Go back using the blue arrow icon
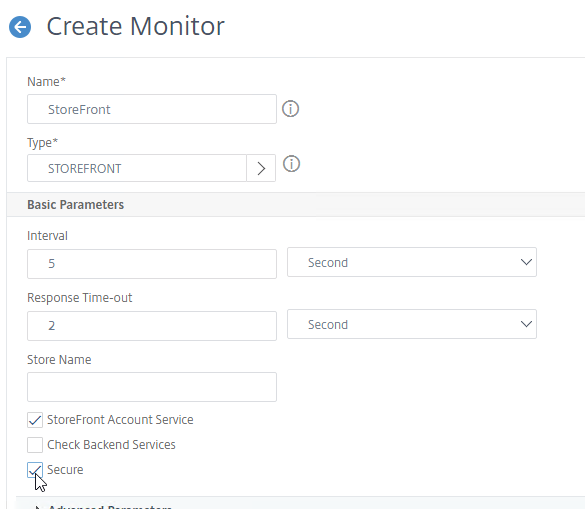585x509 pixels. [x=20, y=27]
